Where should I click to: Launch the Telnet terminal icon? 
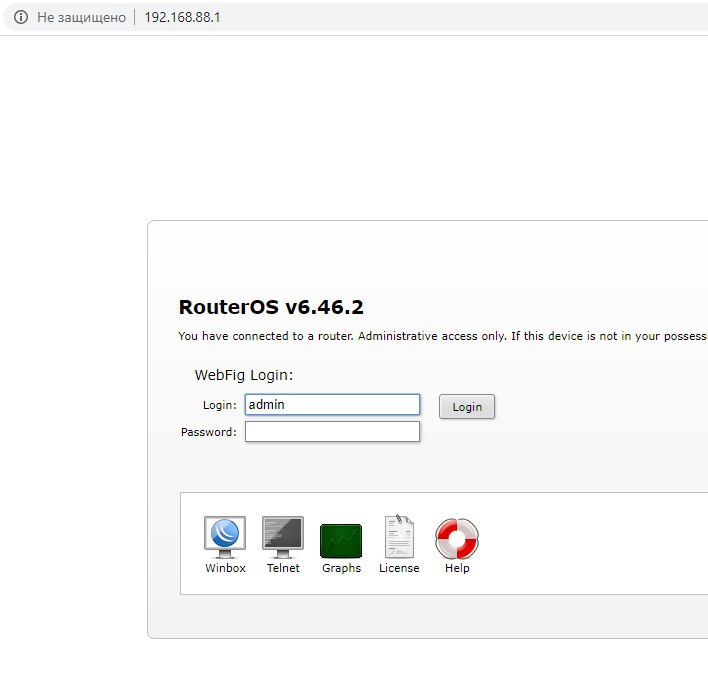coord(283,537)
